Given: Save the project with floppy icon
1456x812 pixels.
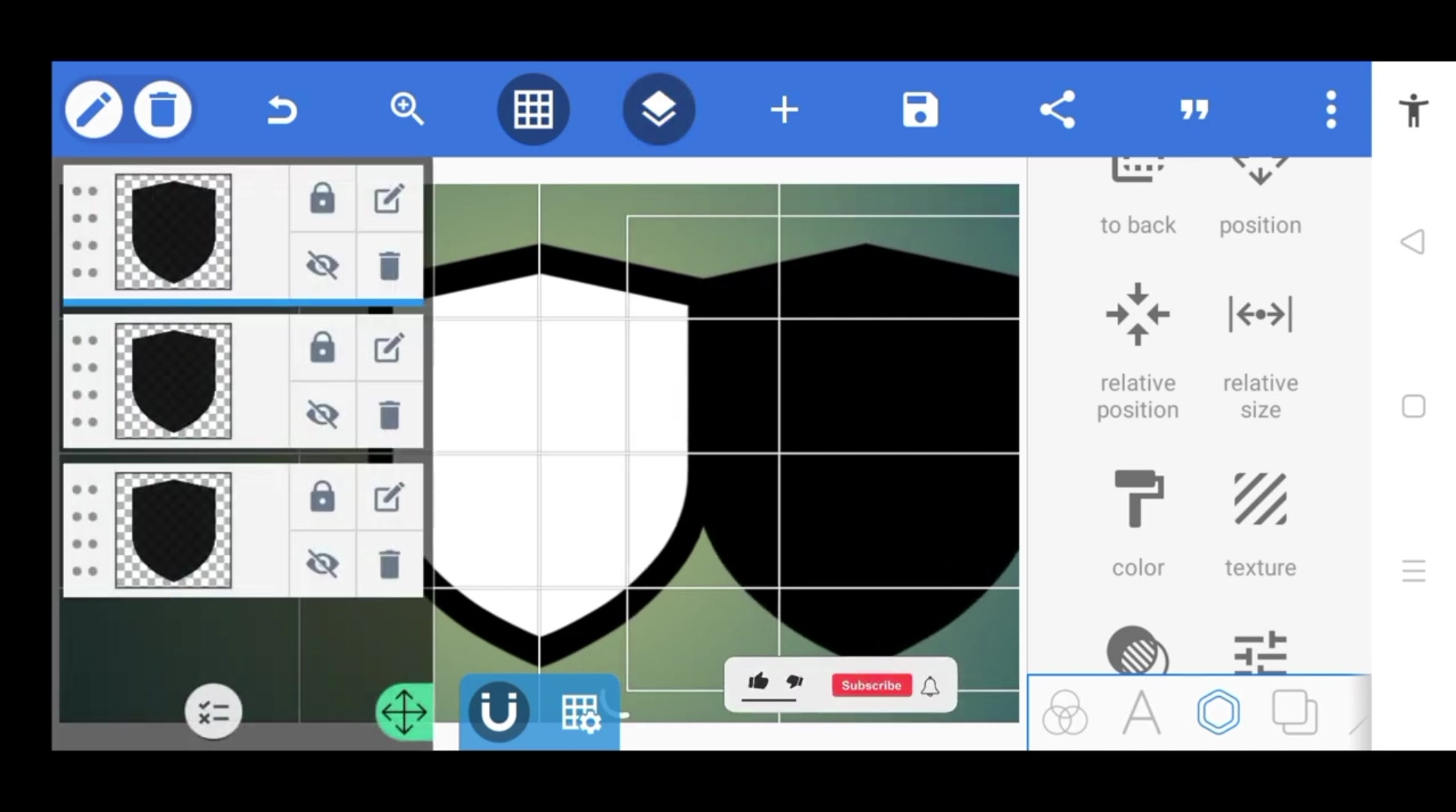Looking at the screenshot, I should click(x=920, y=110).
